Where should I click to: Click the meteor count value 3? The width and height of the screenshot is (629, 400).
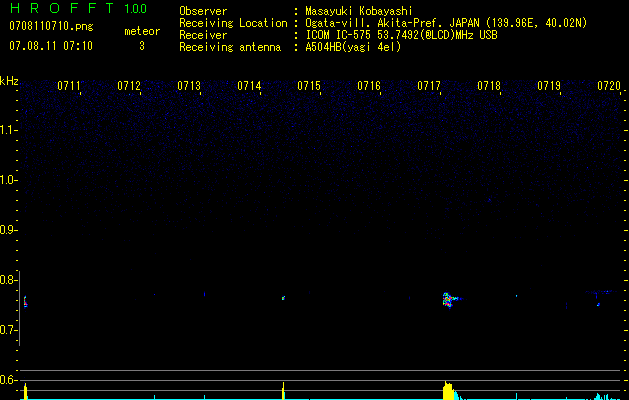(142, 46)
